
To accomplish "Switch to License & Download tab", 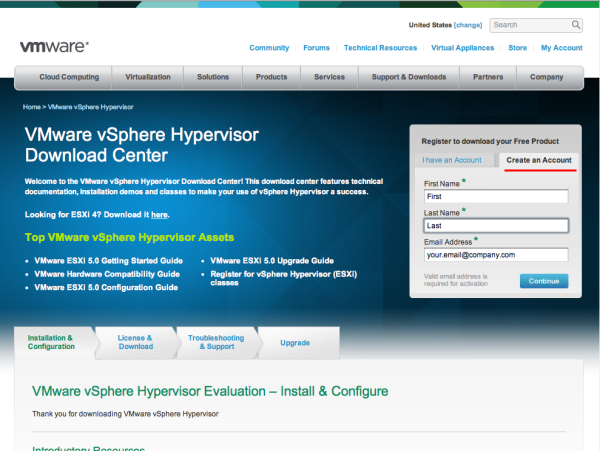I will click(136, 342).
